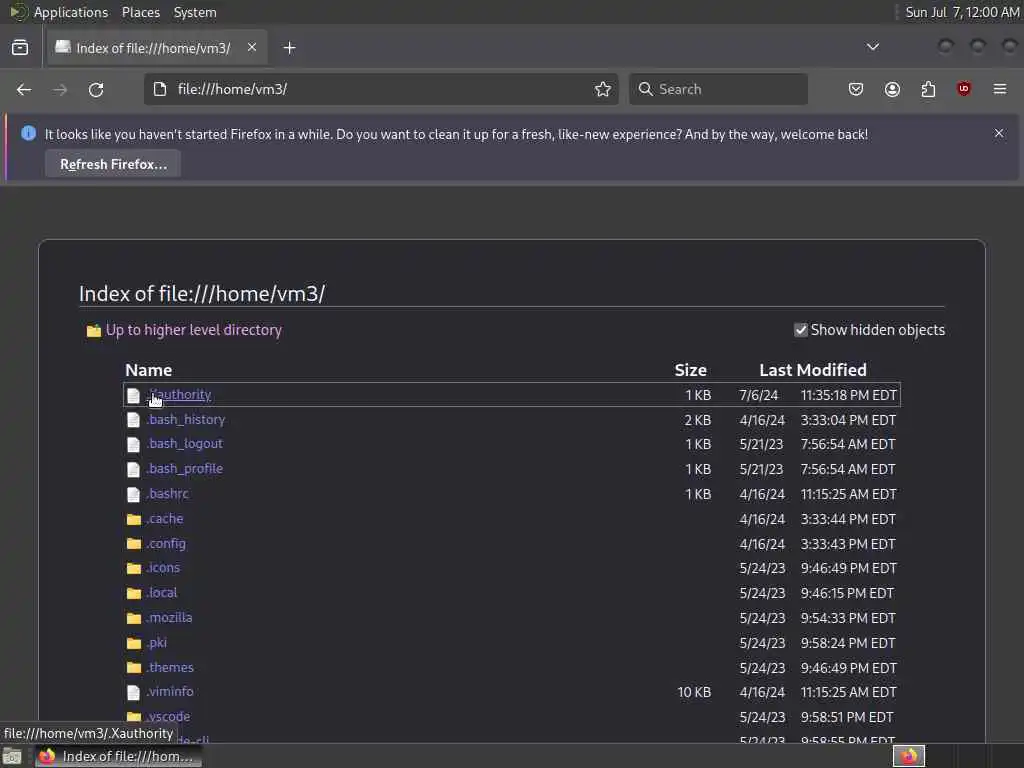Open the .Xauthority file link

point(178,394)
